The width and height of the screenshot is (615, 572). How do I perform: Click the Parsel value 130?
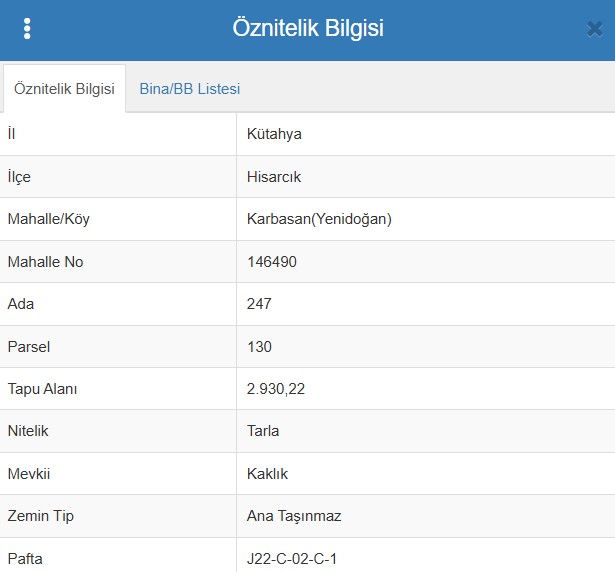[259, 347]
